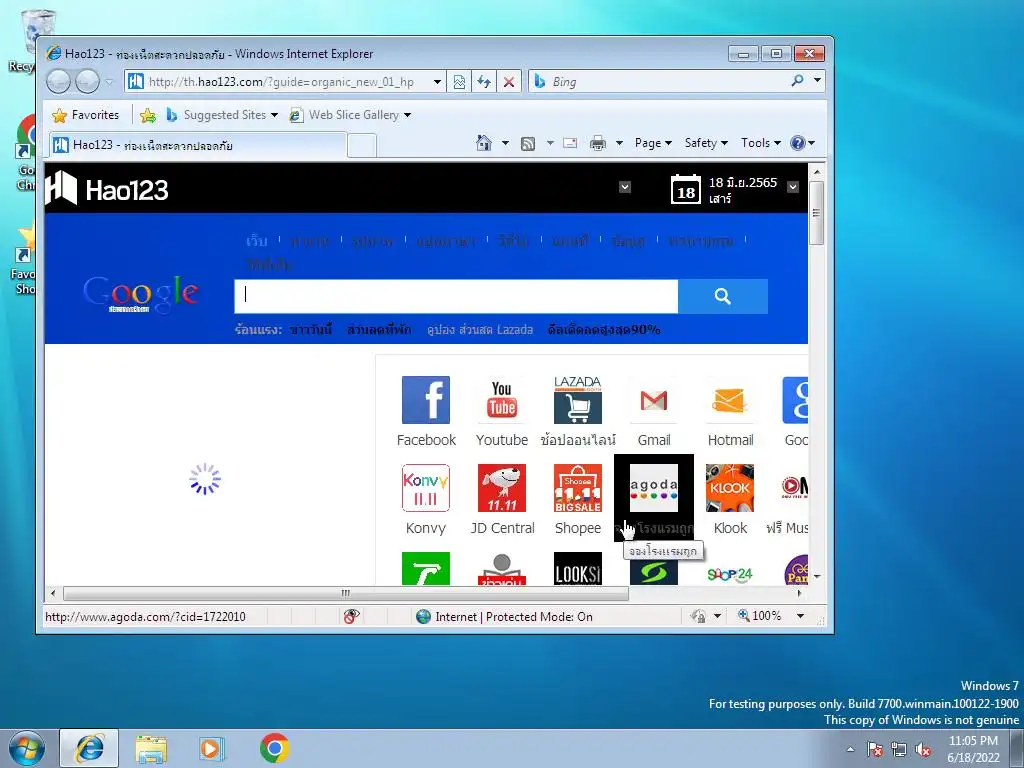Open the Gmail shortcut icon
The image size is (1024, 768).
coord(654,400)
